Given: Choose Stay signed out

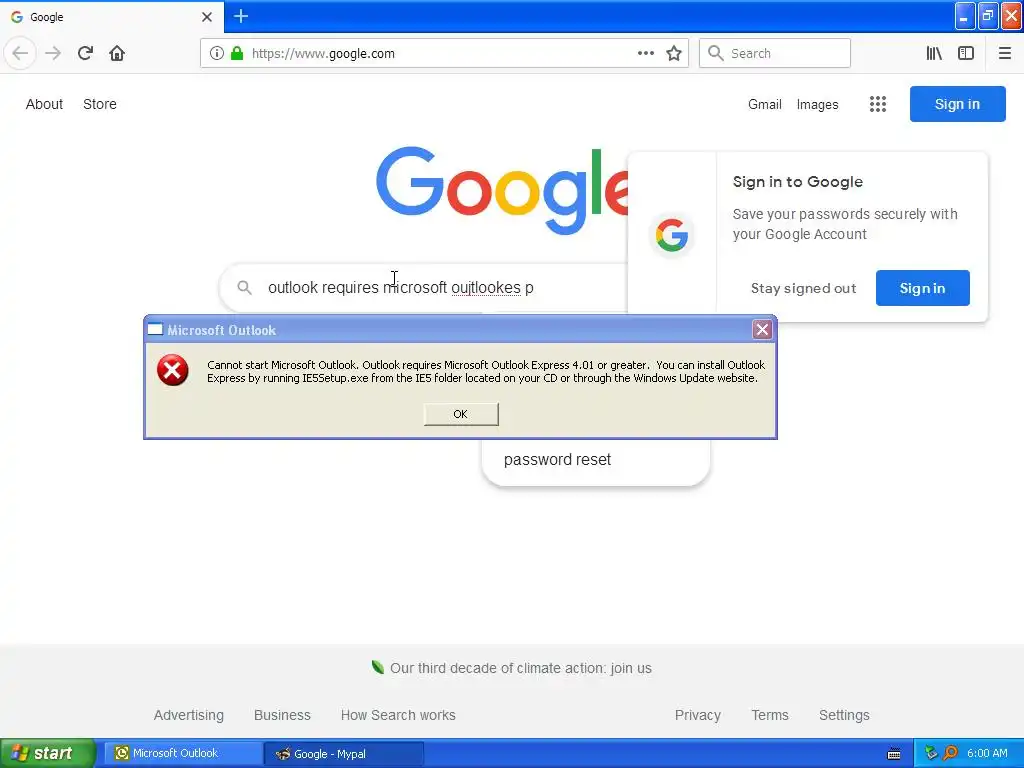Looking at the screenshot, I should pyautogui.click(x=803, y=288).
